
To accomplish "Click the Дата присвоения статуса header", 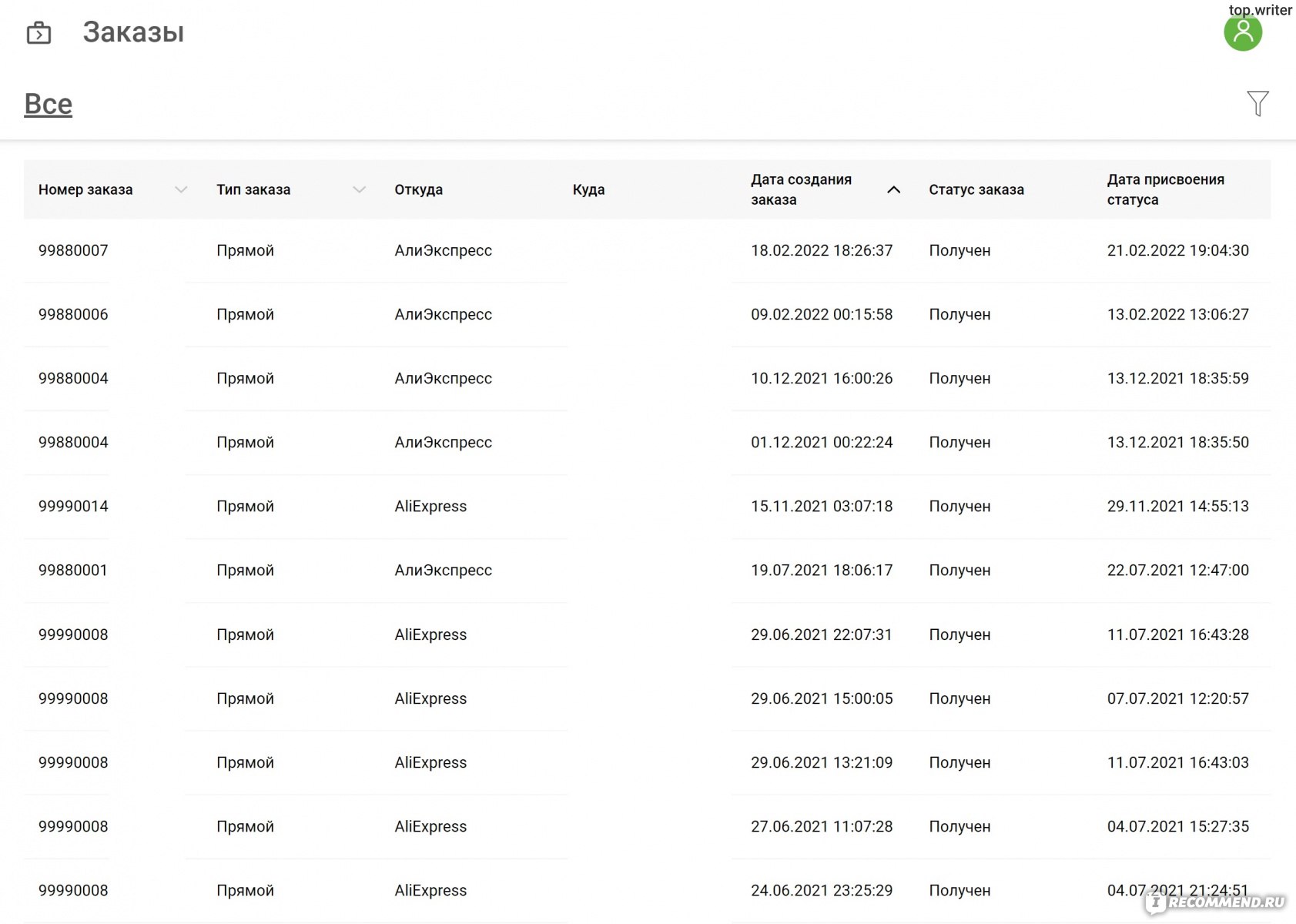I will pos(1165,189).
